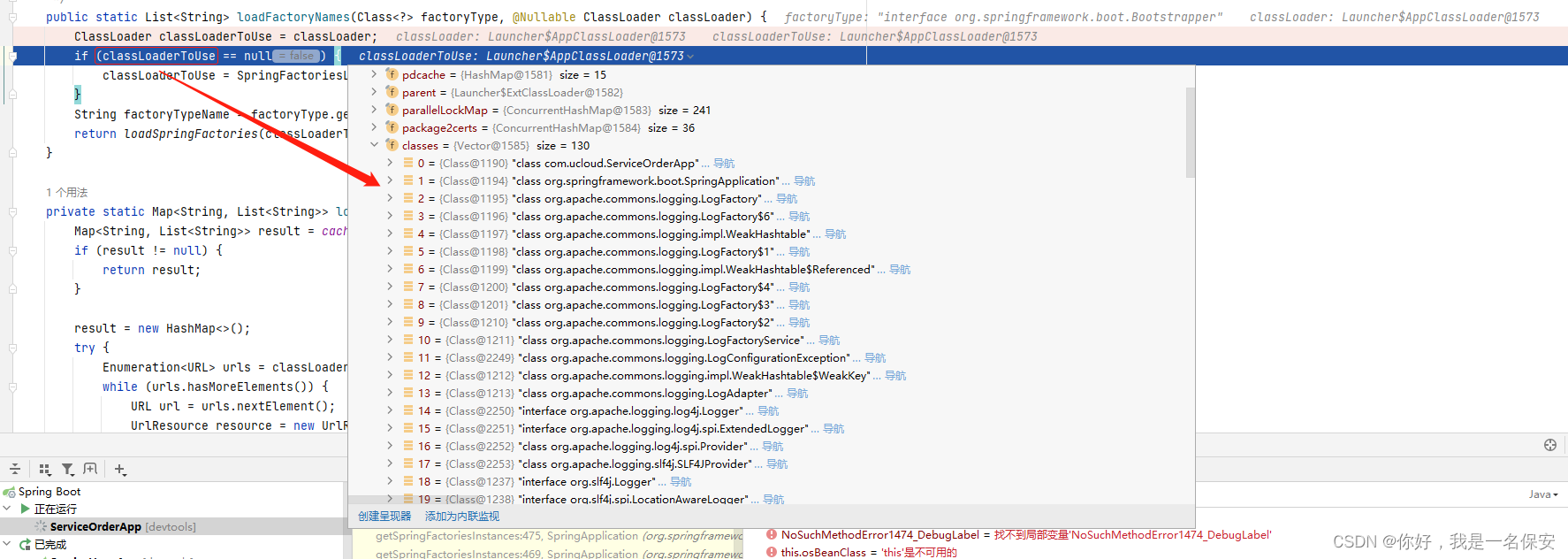Select Spring Boot node in Services tree
1568x559 pixels.
click(x=49, y=492)
